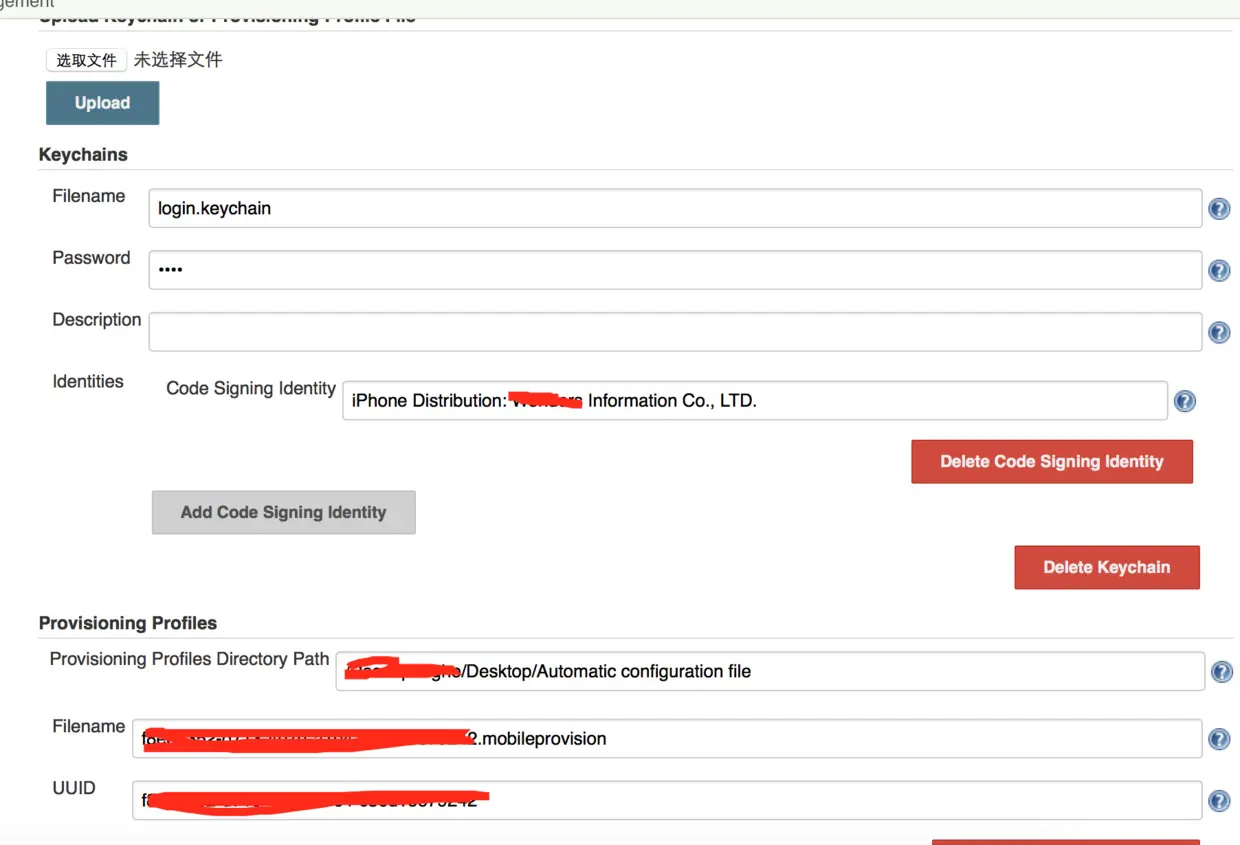Open help icon for Code Signing Identity

[x=1185, y=401]
